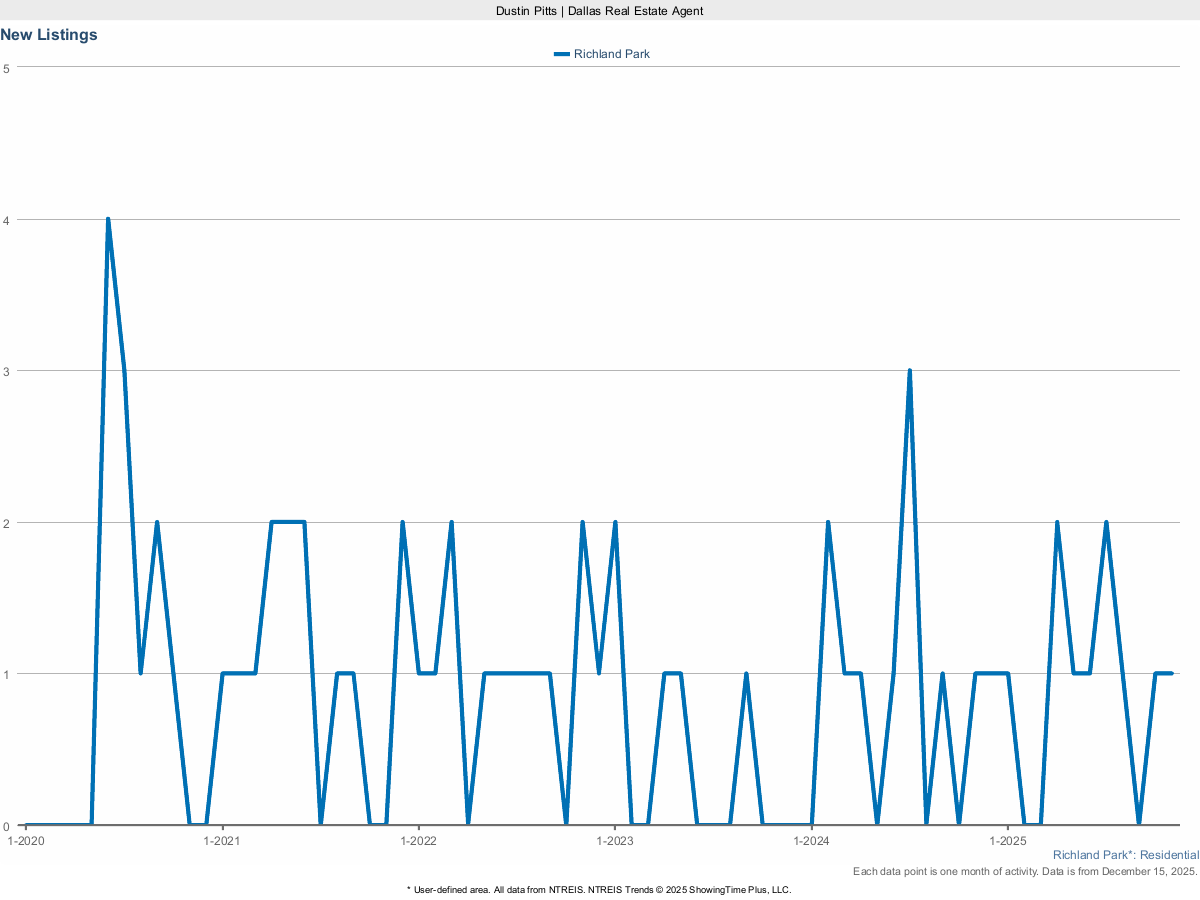Click the 'Each data point' note text
This screenshot has width=1200, height=900.
point(1025,872)
